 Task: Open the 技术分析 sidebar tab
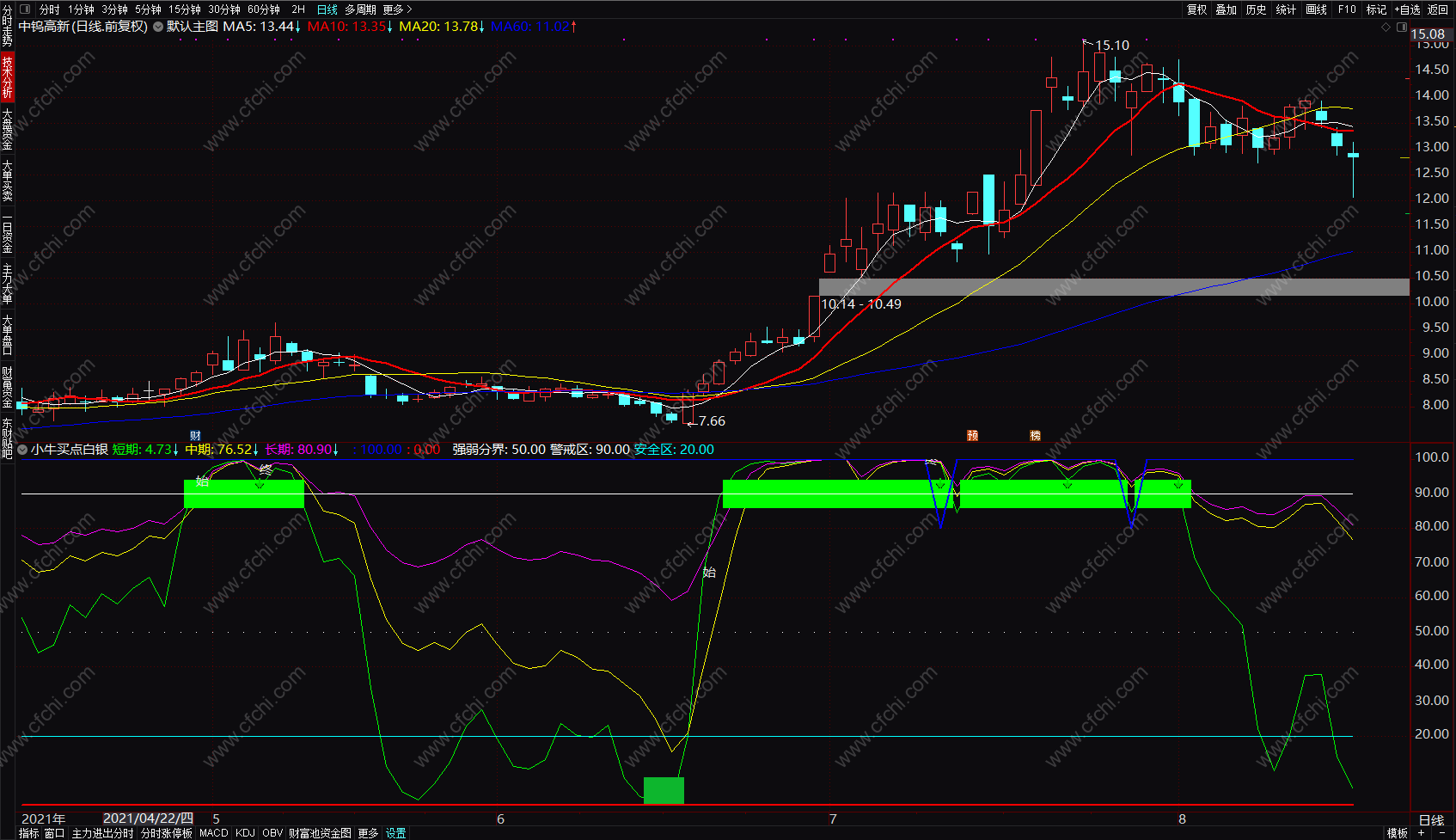point(7,77)
